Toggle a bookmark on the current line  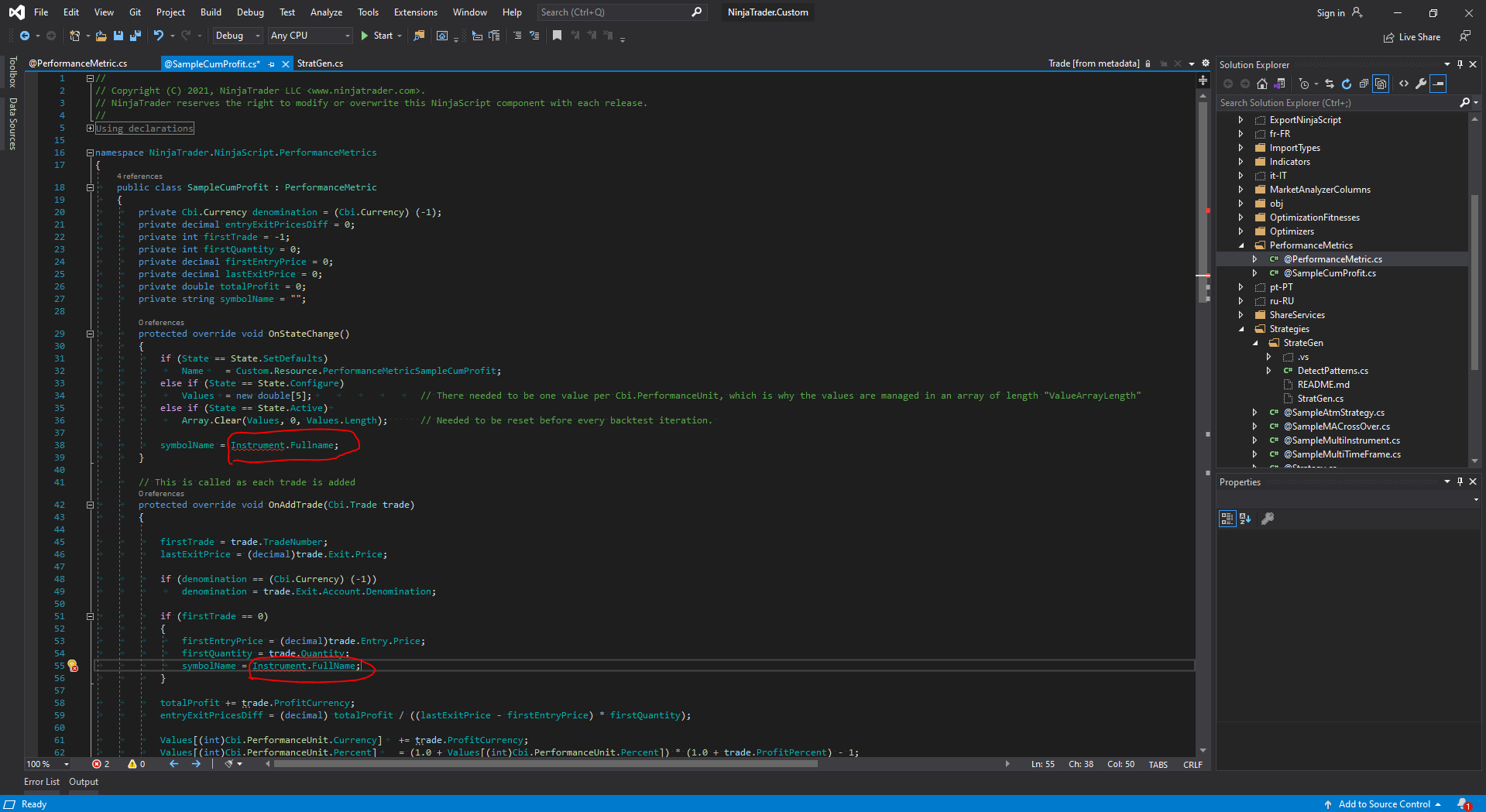557,36
